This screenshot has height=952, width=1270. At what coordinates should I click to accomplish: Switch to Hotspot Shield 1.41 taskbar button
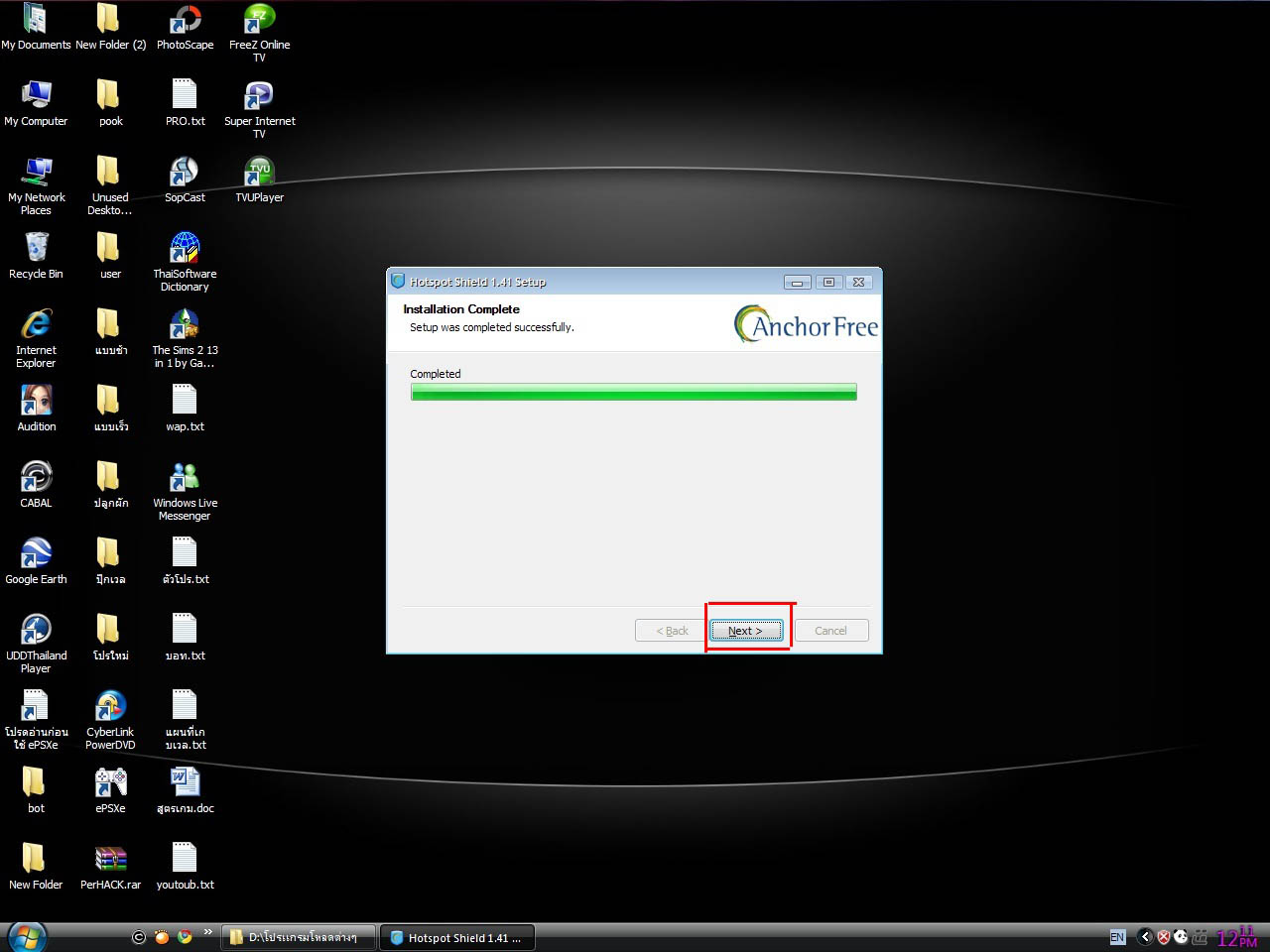(457, 937)
